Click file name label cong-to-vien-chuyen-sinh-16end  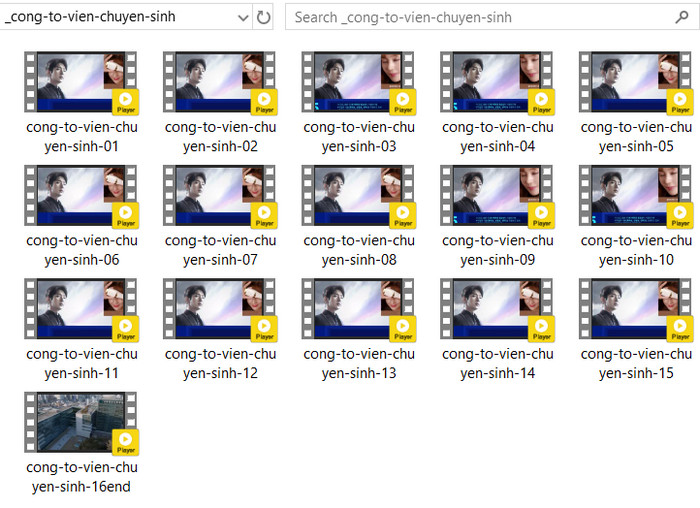coord(82,477)
